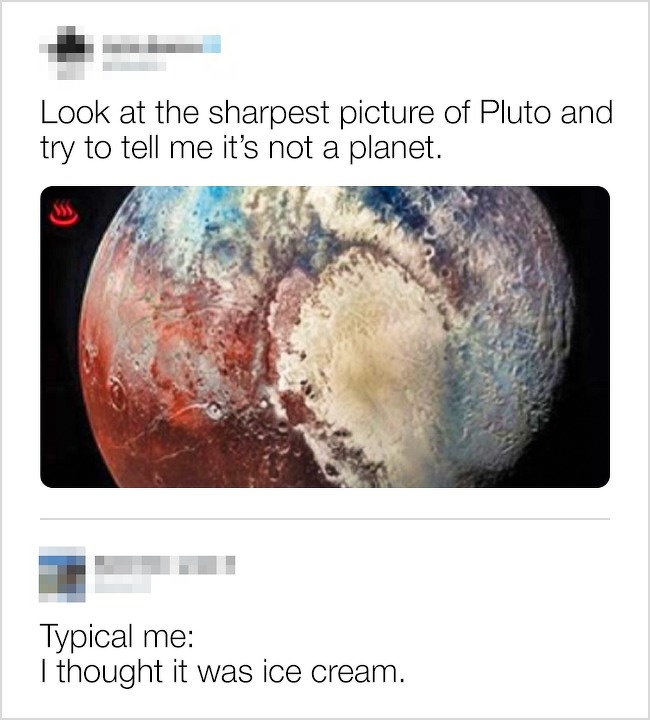
Task: Click the replier's blurred handle below name
Action: pyautogui.click(x=123, y=586)
